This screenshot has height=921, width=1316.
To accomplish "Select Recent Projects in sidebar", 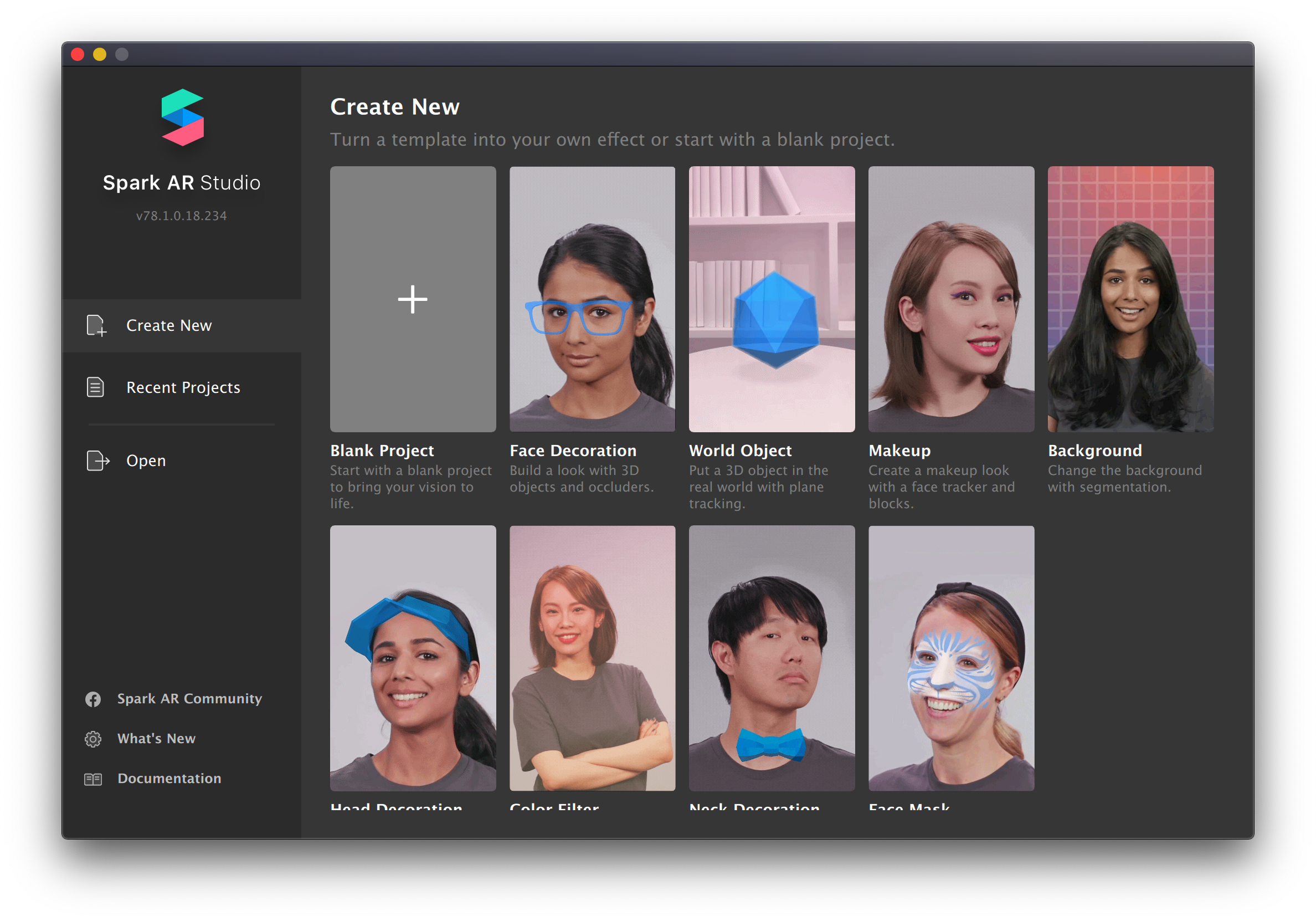I will [x=183, y=388].
